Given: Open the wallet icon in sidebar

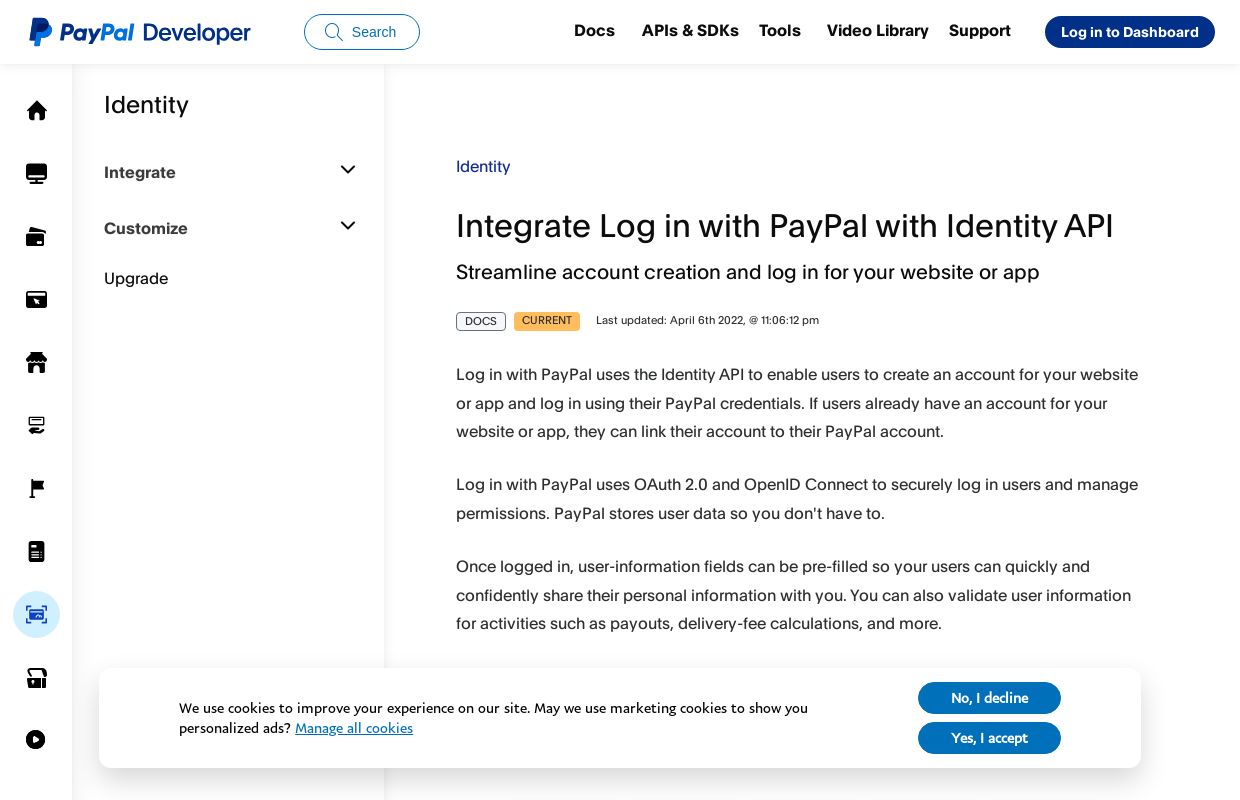Looking at the screenshot, I should (x=37, y=237).
